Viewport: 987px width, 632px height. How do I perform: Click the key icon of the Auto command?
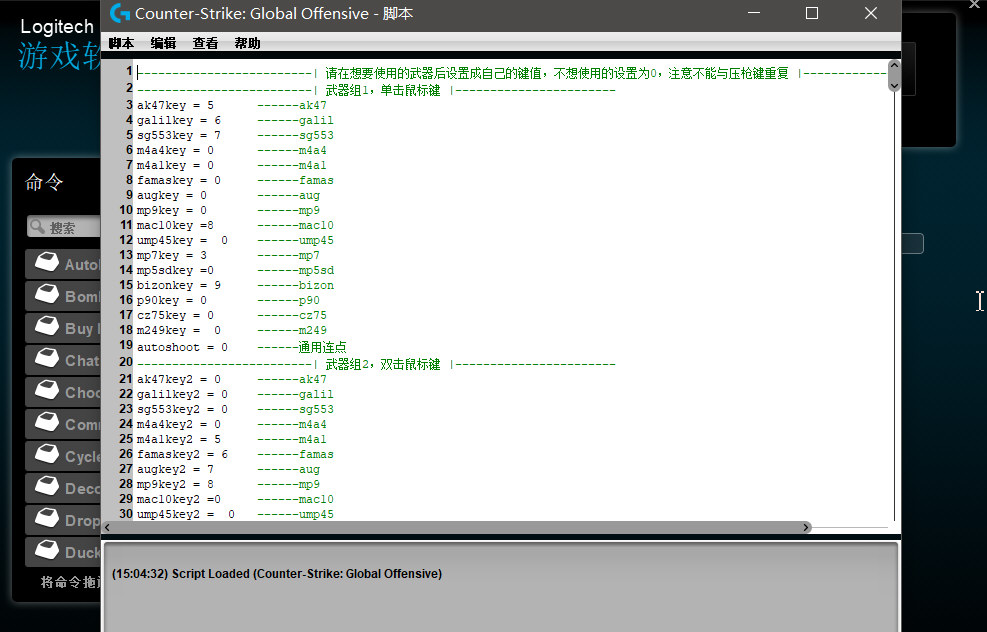coord(47,263)
